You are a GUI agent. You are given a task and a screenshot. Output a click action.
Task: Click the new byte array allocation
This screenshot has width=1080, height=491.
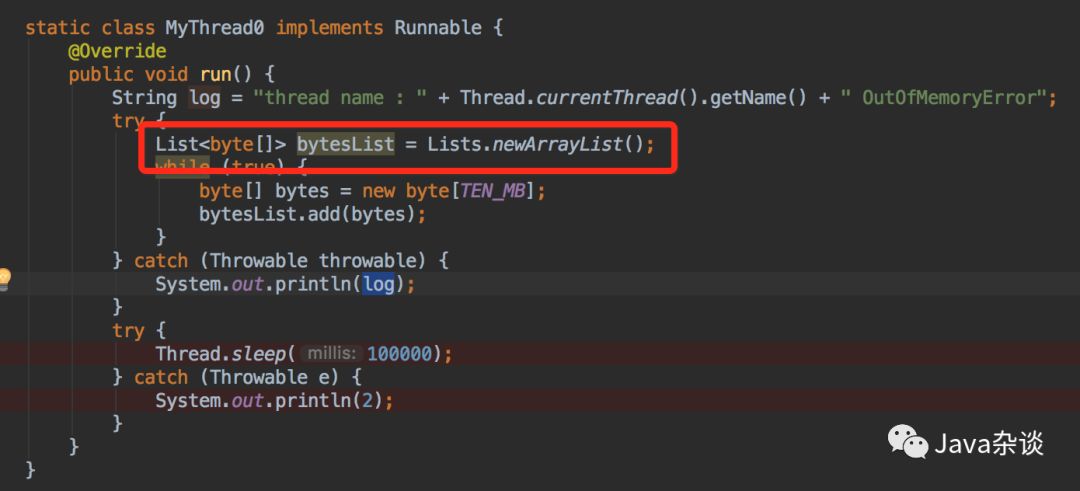[x=449, y=191]
